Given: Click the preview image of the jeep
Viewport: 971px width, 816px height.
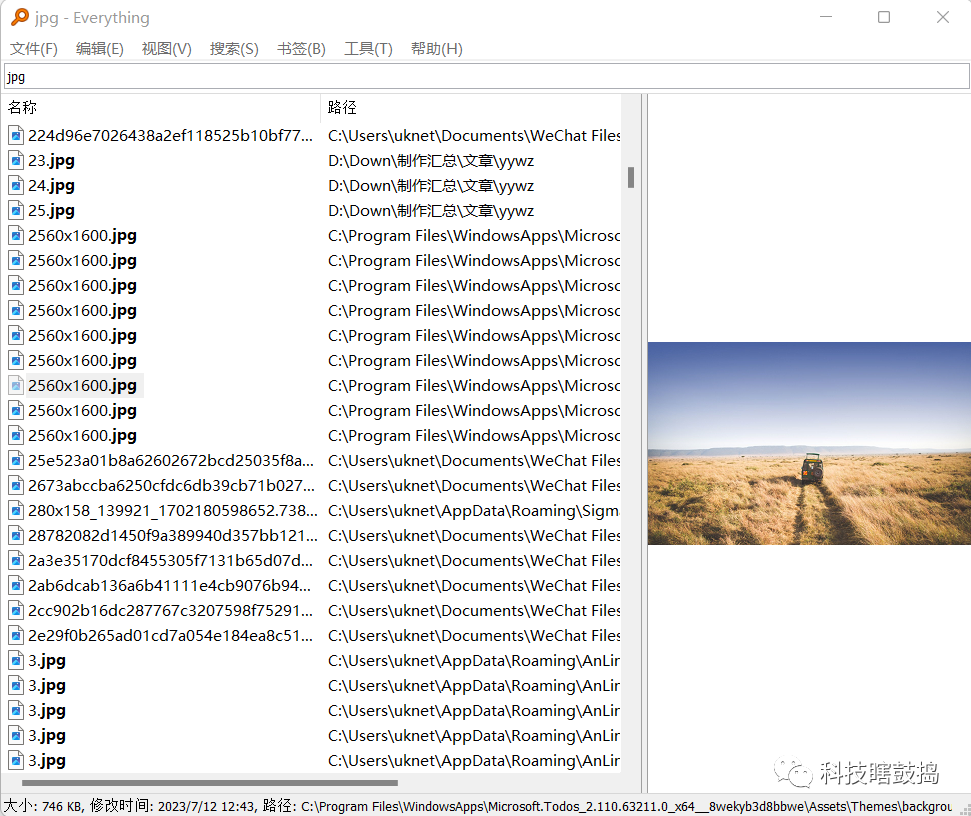Looking at the screenshot, I should (809, 443).
